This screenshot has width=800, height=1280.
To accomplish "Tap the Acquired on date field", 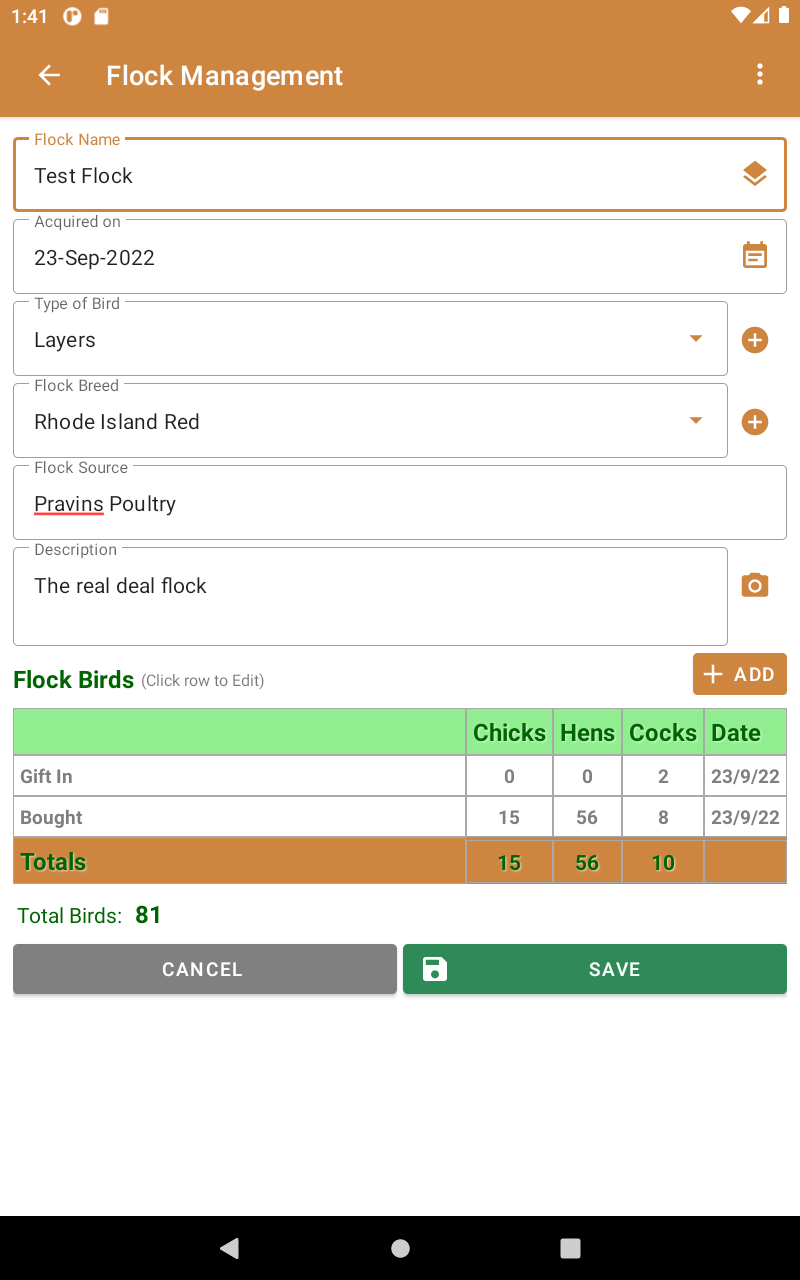I will (x=370, y=258).
